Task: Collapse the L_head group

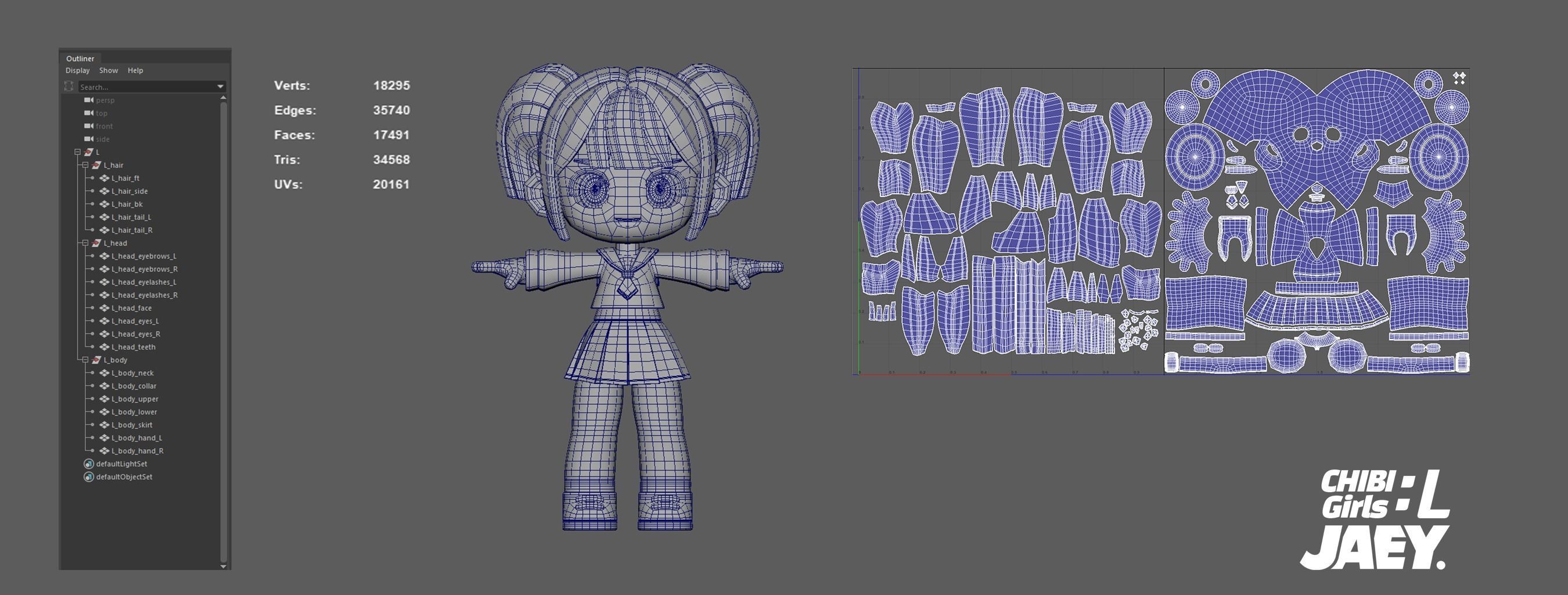Action: tap(85, 243)
